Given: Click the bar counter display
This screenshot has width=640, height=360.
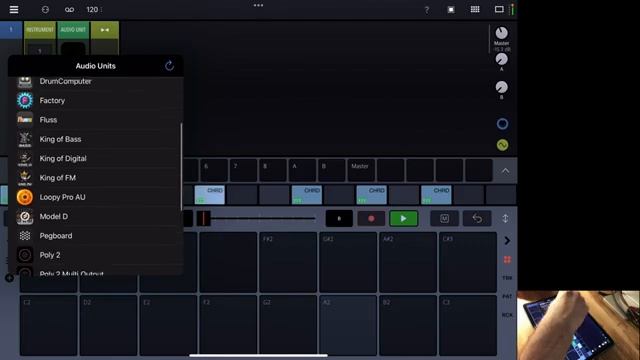Looking at the screenshot, I should (339, 219).
